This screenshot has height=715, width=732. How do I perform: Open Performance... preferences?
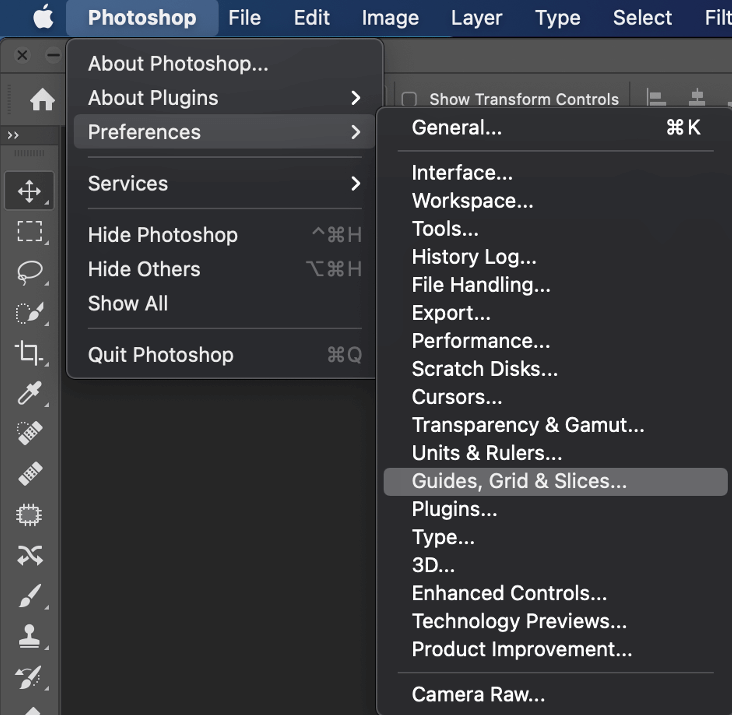pos(556,341)
